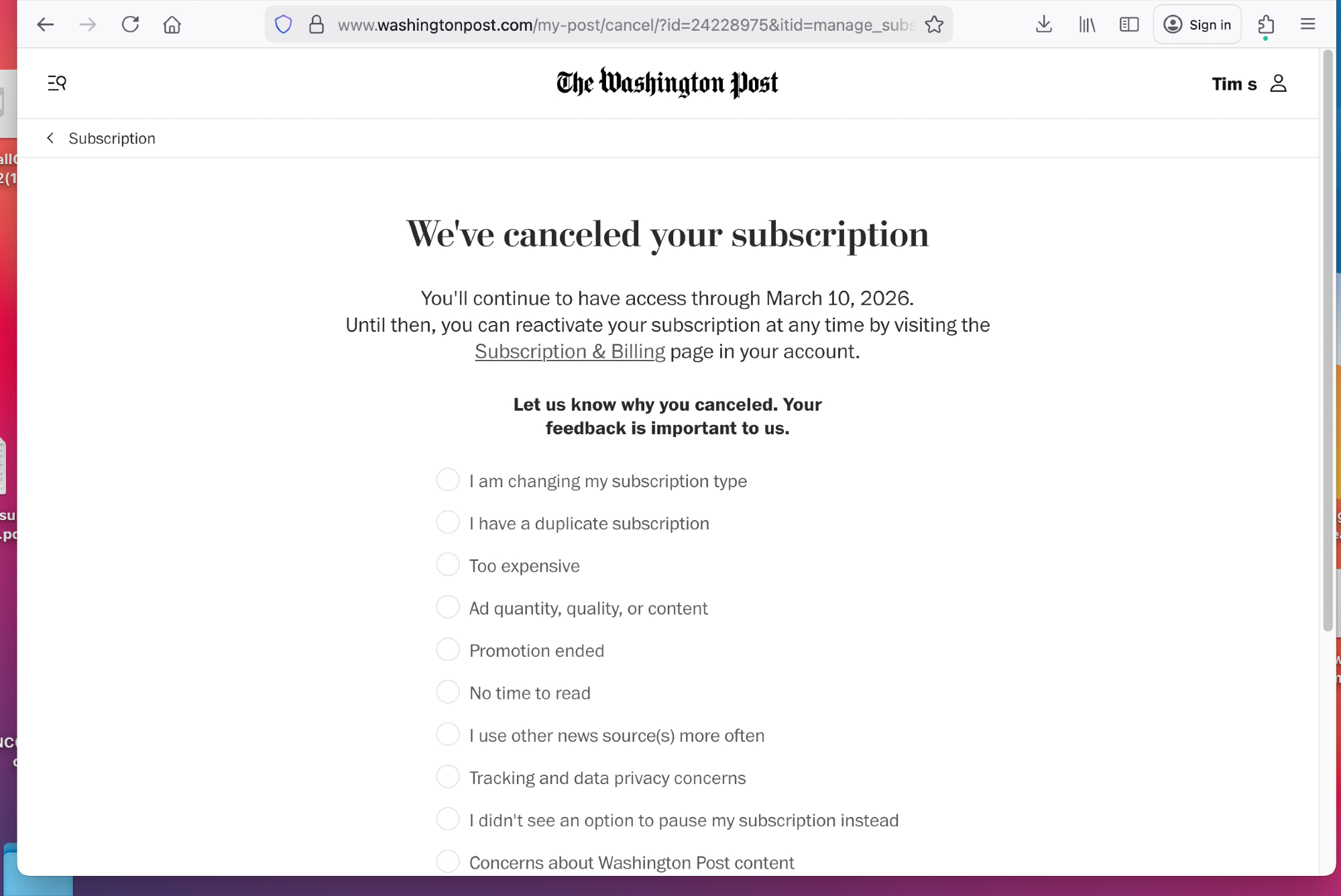
Task: Click the browser back arrow
Action: (x=45, y=25)
